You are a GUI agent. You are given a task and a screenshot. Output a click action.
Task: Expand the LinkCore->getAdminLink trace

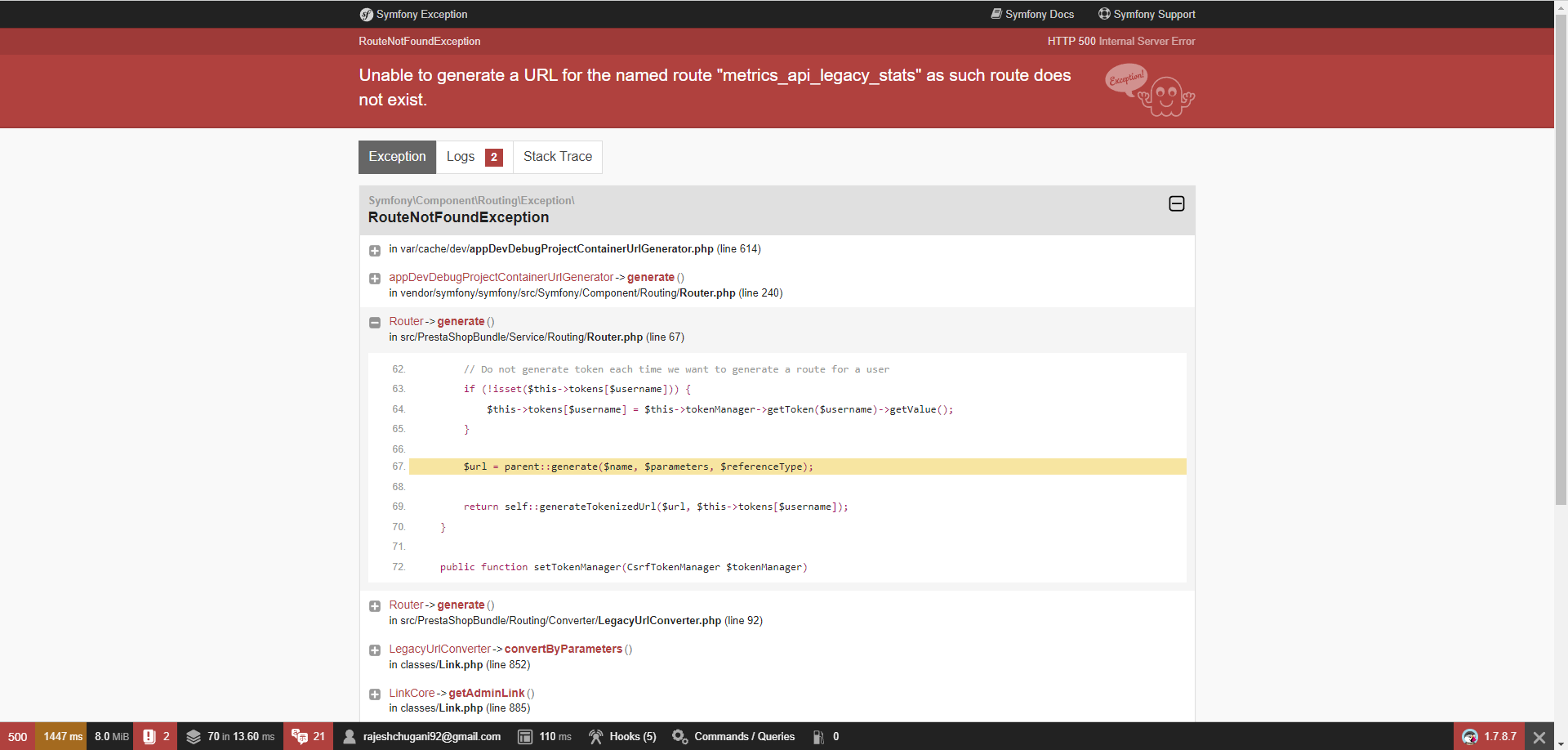click(375, 694)
